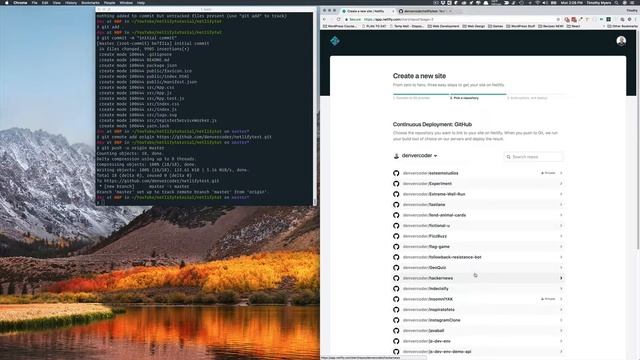This screenshot has height=360, width=640.
Task: Open the Chrome menu in menu bar
Action: [20, 2]
